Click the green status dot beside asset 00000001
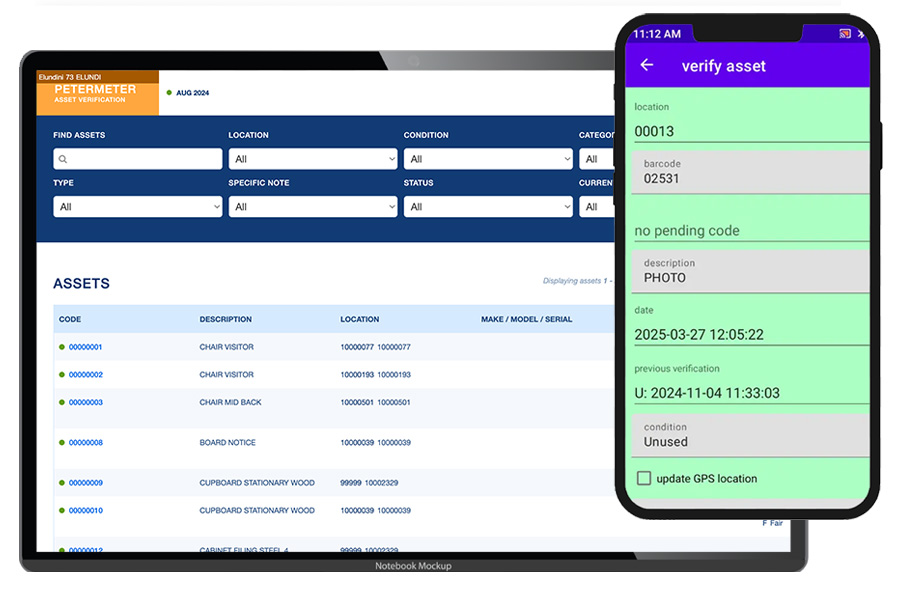Image resolution: width=900 pixels, height=600 pixels. [x=61, y=347]
